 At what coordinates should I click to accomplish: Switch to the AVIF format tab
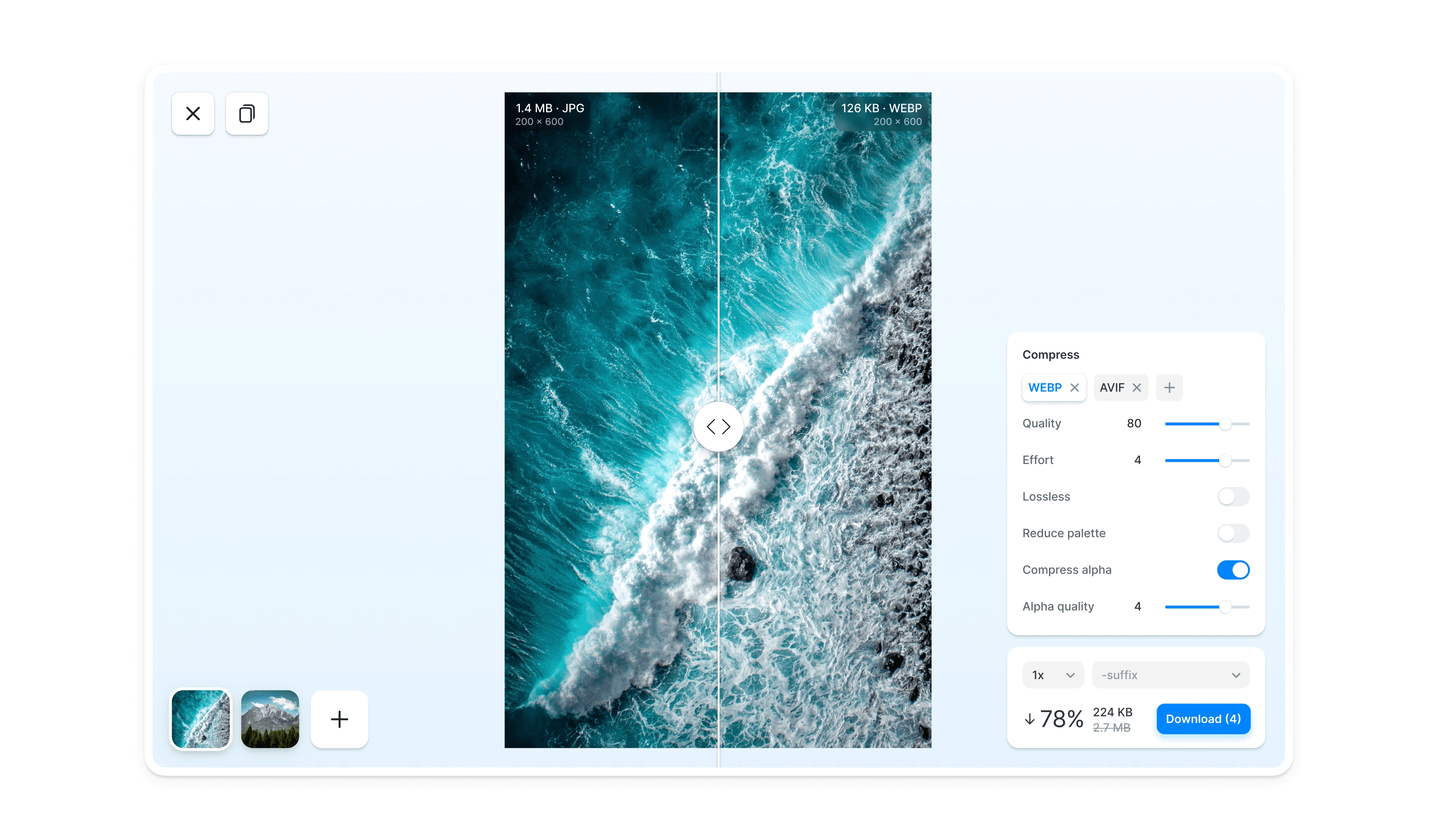[1111, 388]
